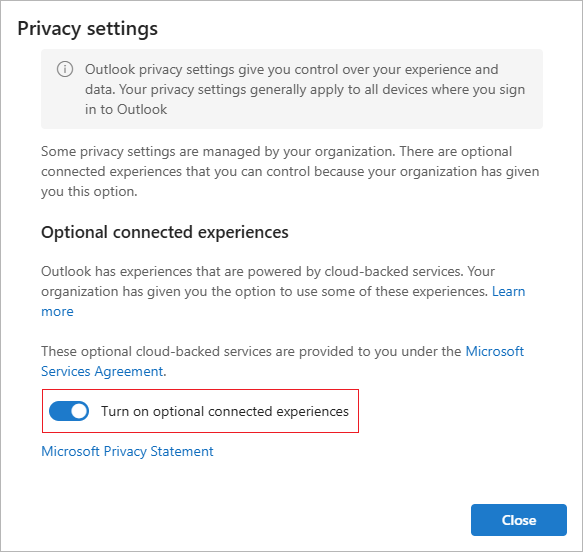Viewport: 583px width, 552px height.
Task: Click 'you this option.' paragraph ending text
Action: click(89, 192)
